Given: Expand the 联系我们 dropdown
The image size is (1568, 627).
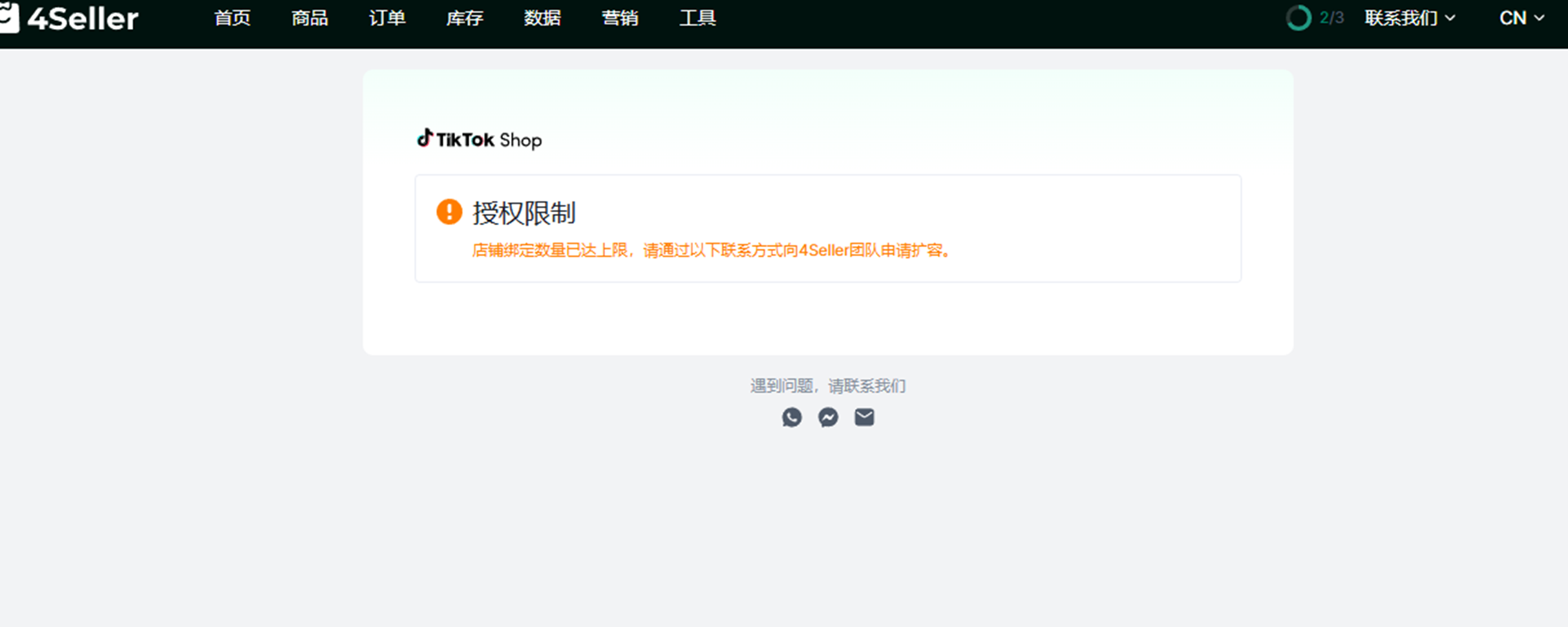Looking at the screenshot, I should pyautogui.click(x=1410, y=18).
